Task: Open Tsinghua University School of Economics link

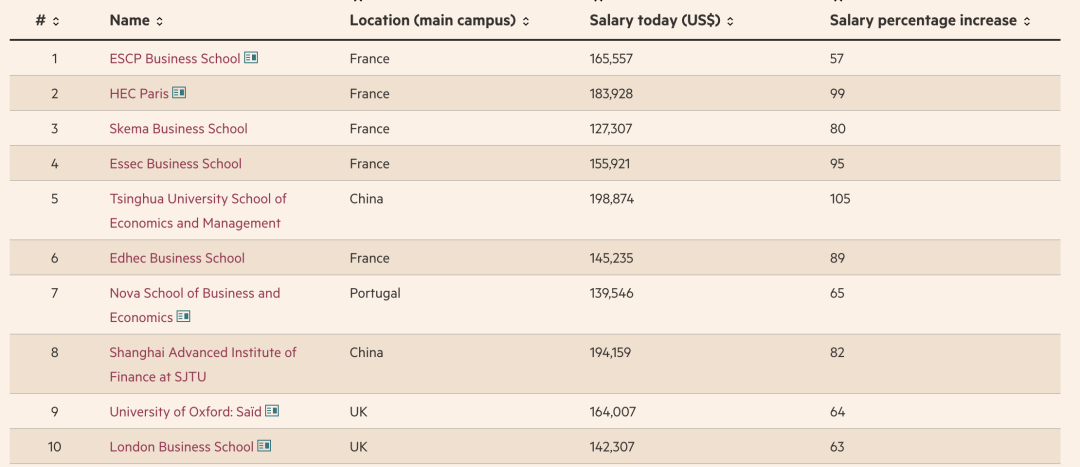Action: click(x=198, y=211)
